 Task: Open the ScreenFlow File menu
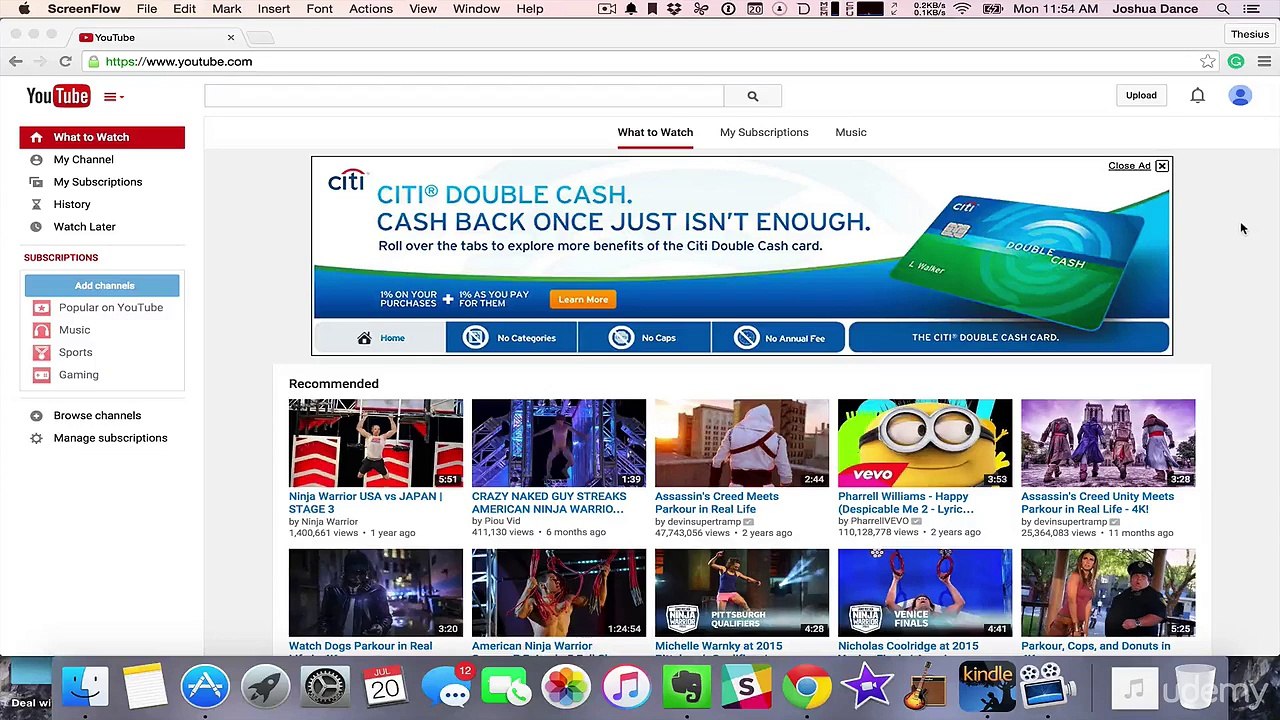tap(147, 9)
